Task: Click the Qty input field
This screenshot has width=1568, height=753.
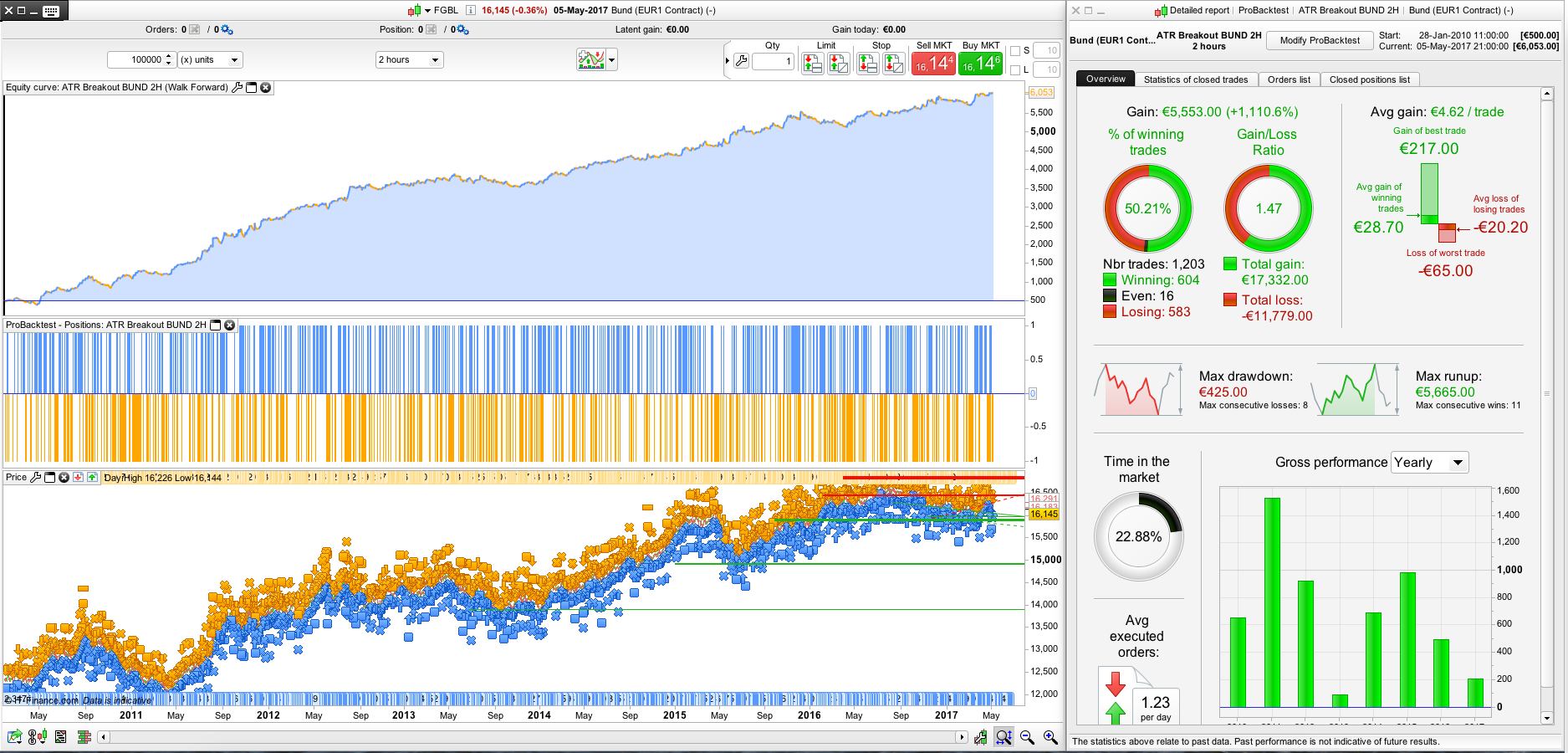Action: tap(773, 61)
